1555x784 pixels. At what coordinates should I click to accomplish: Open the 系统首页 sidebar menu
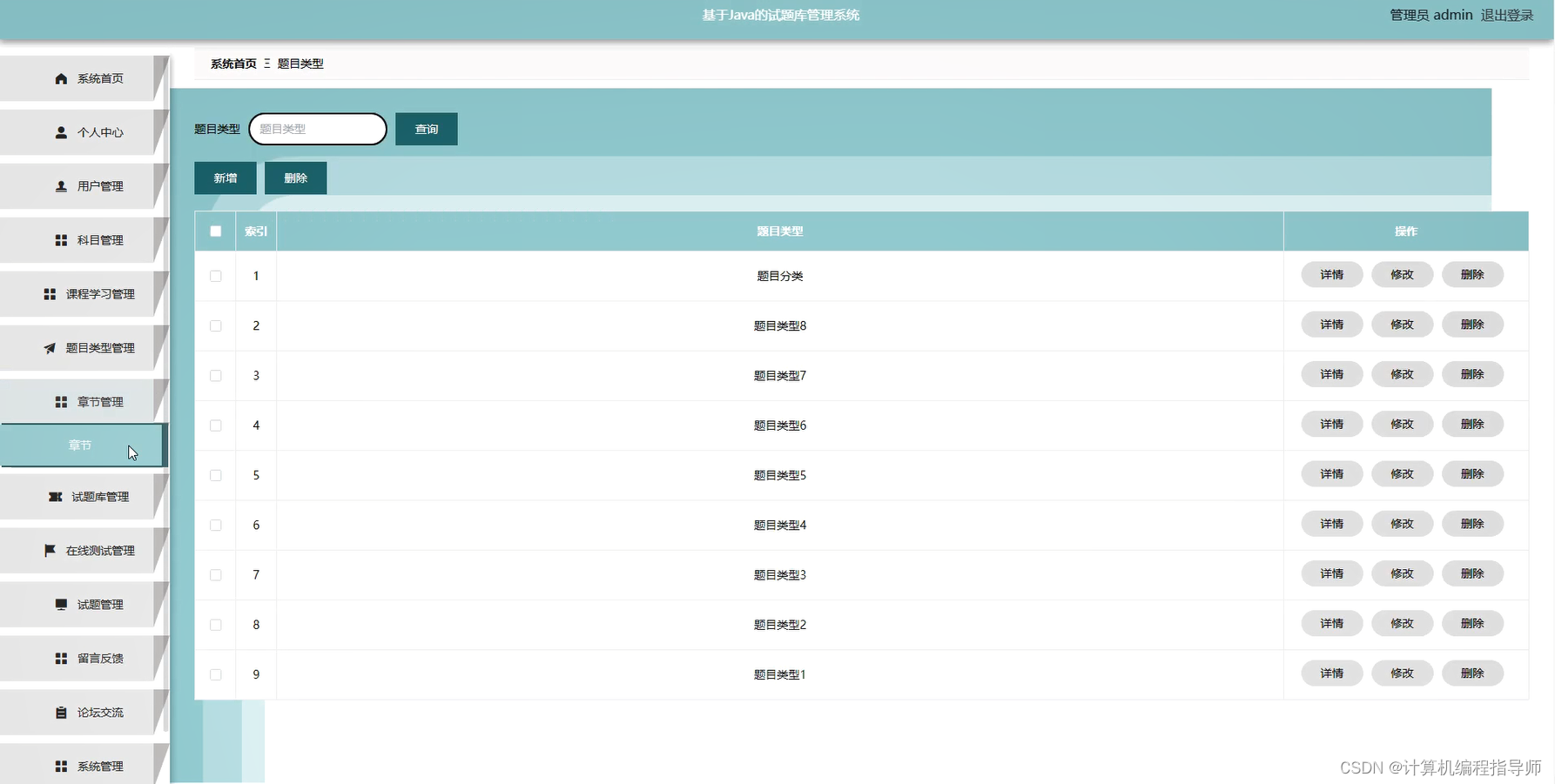point(83,78)
